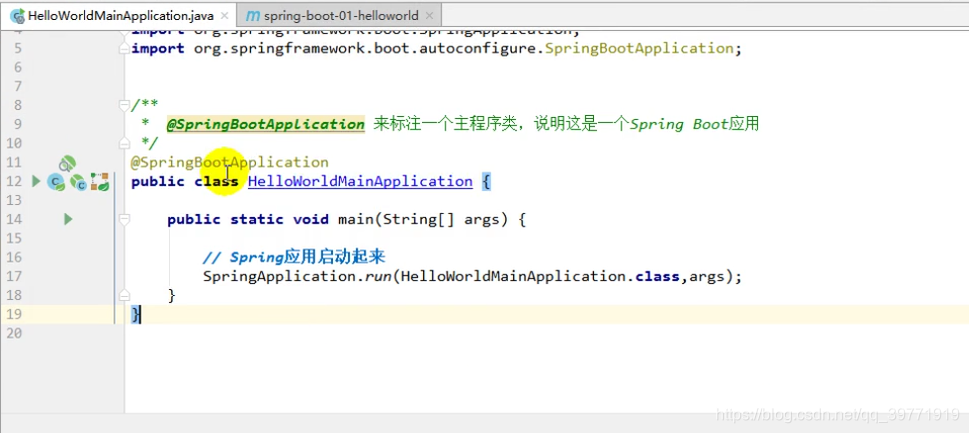This screenshot has height=433, width=969.
Task: Click the comment '// Spring应用启动起来'
Action: click(x=295, y=257)
